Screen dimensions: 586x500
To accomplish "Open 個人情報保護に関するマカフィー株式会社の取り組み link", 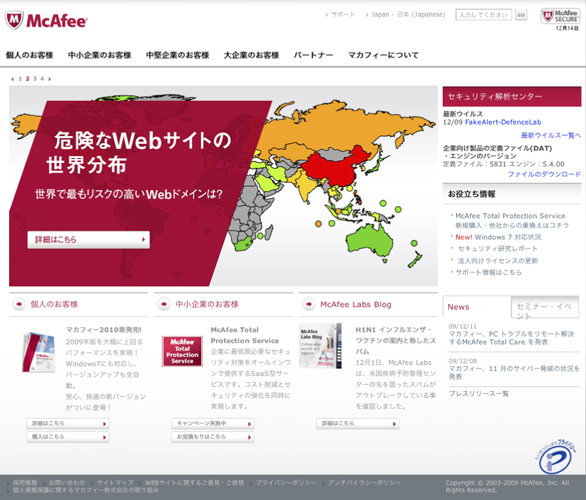I will (86, 490).
